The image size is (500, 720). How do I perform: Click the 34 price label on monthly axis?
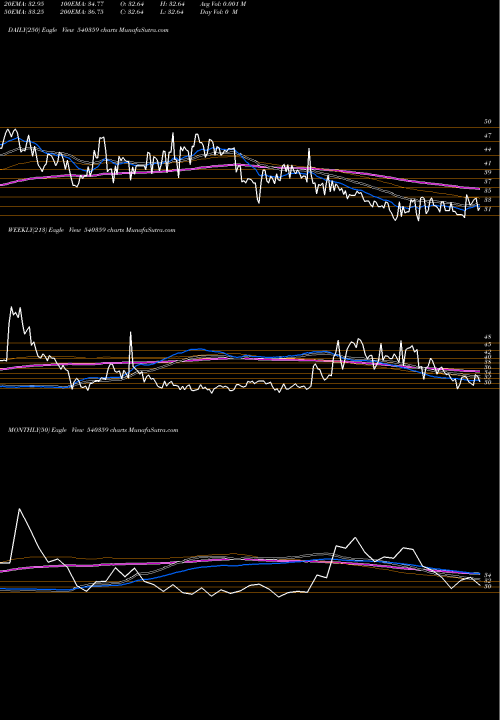pos(488,575)
